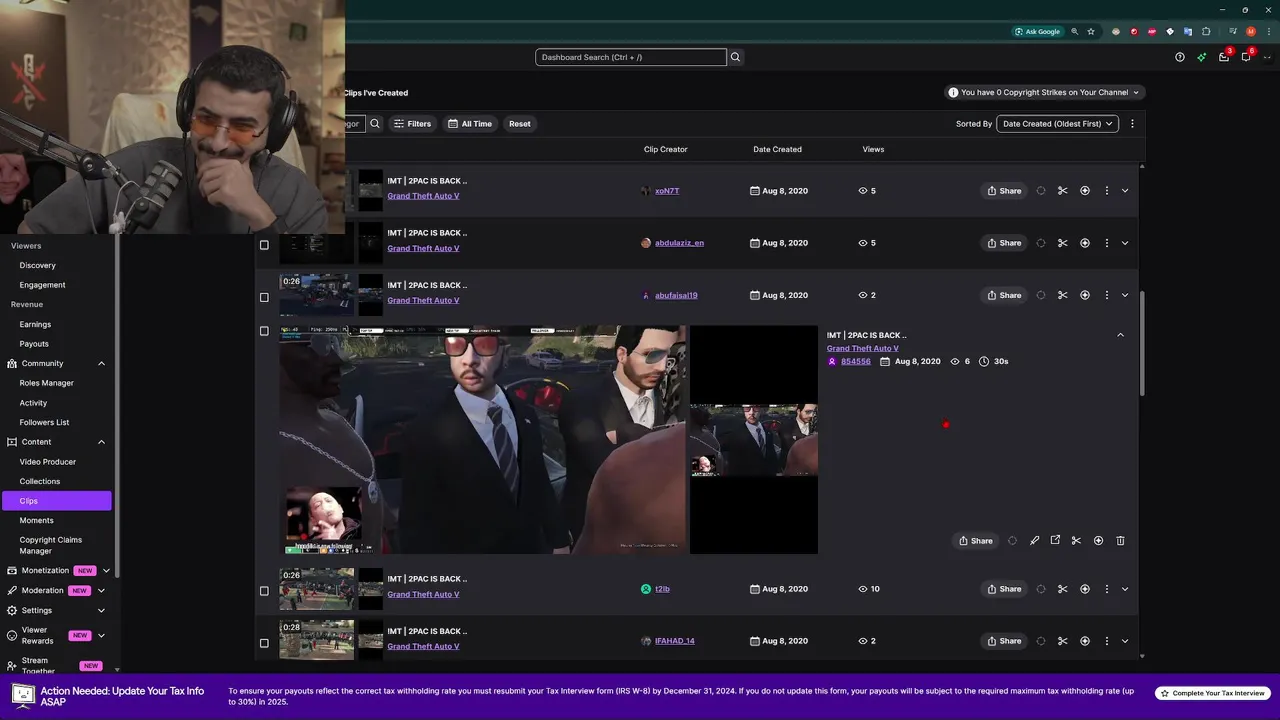
Task: Expand the copyright strikes notice
Action: [1045, 92]
